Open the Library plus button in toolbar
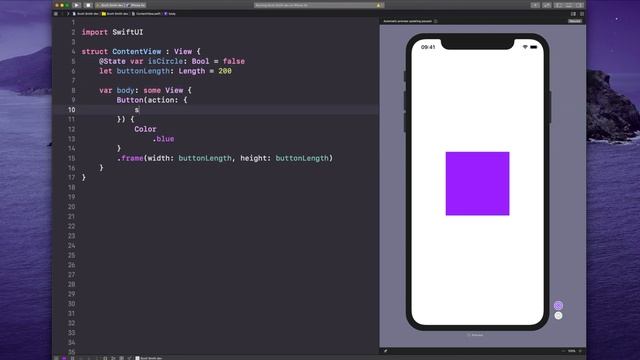 pos(535,5)
